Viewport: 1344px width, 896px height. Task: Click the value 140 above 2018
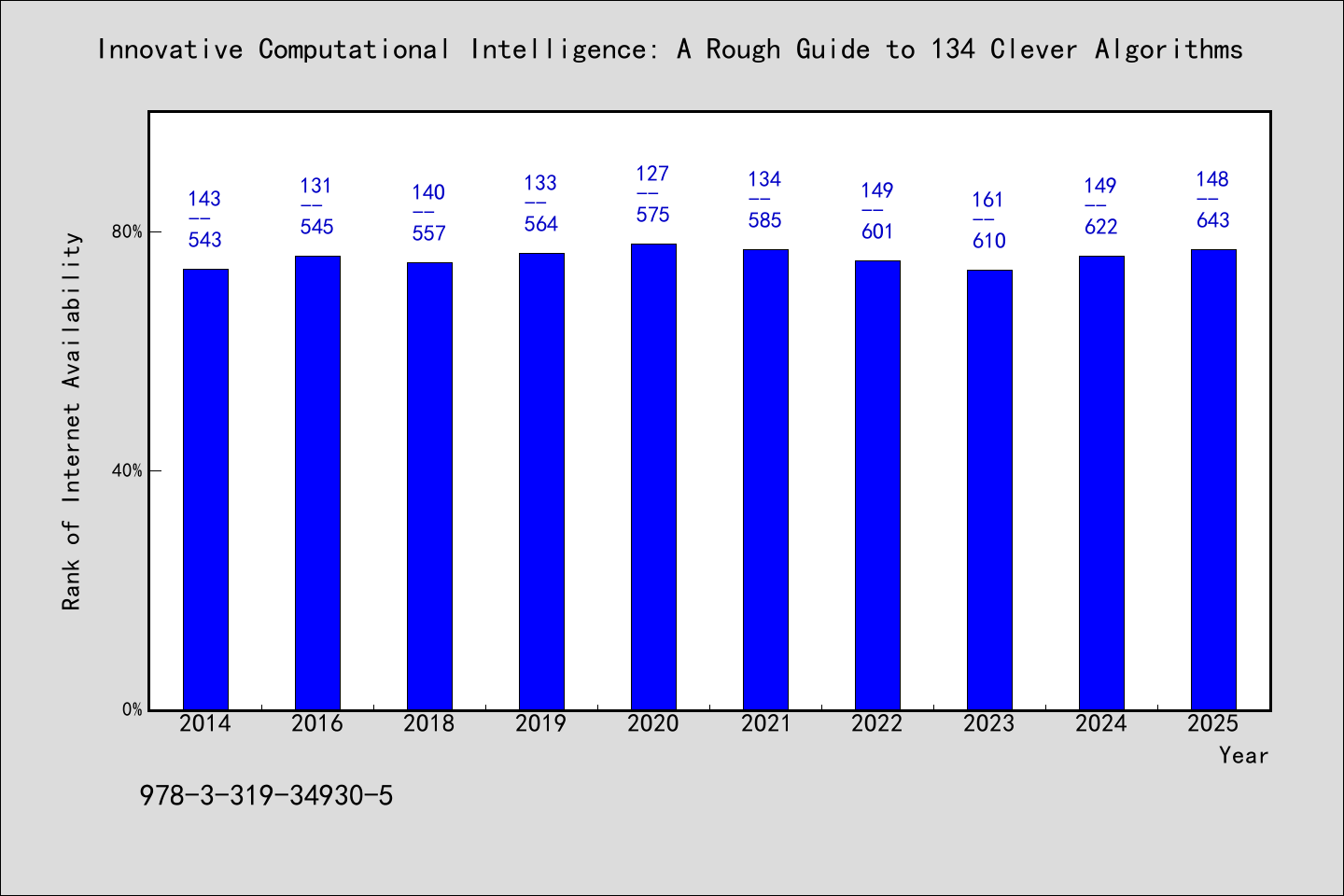point(428,192)
